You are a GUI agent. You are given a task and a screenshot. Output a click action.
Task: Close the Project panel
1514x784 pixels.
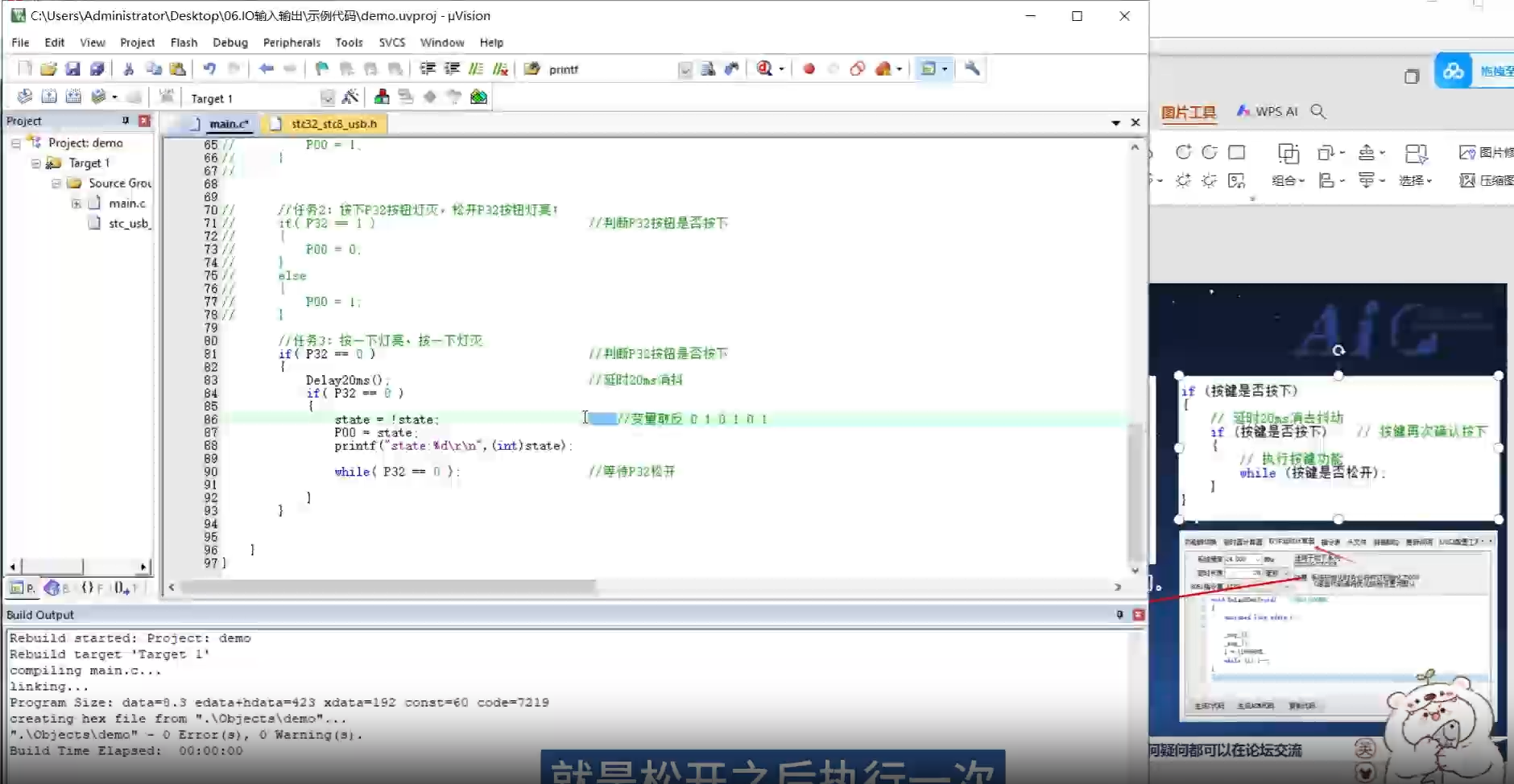coord(144,121)
